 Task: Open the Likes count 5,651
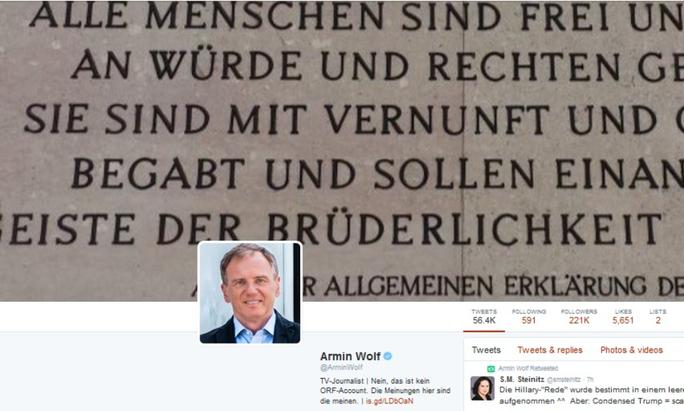pos(623,317)
